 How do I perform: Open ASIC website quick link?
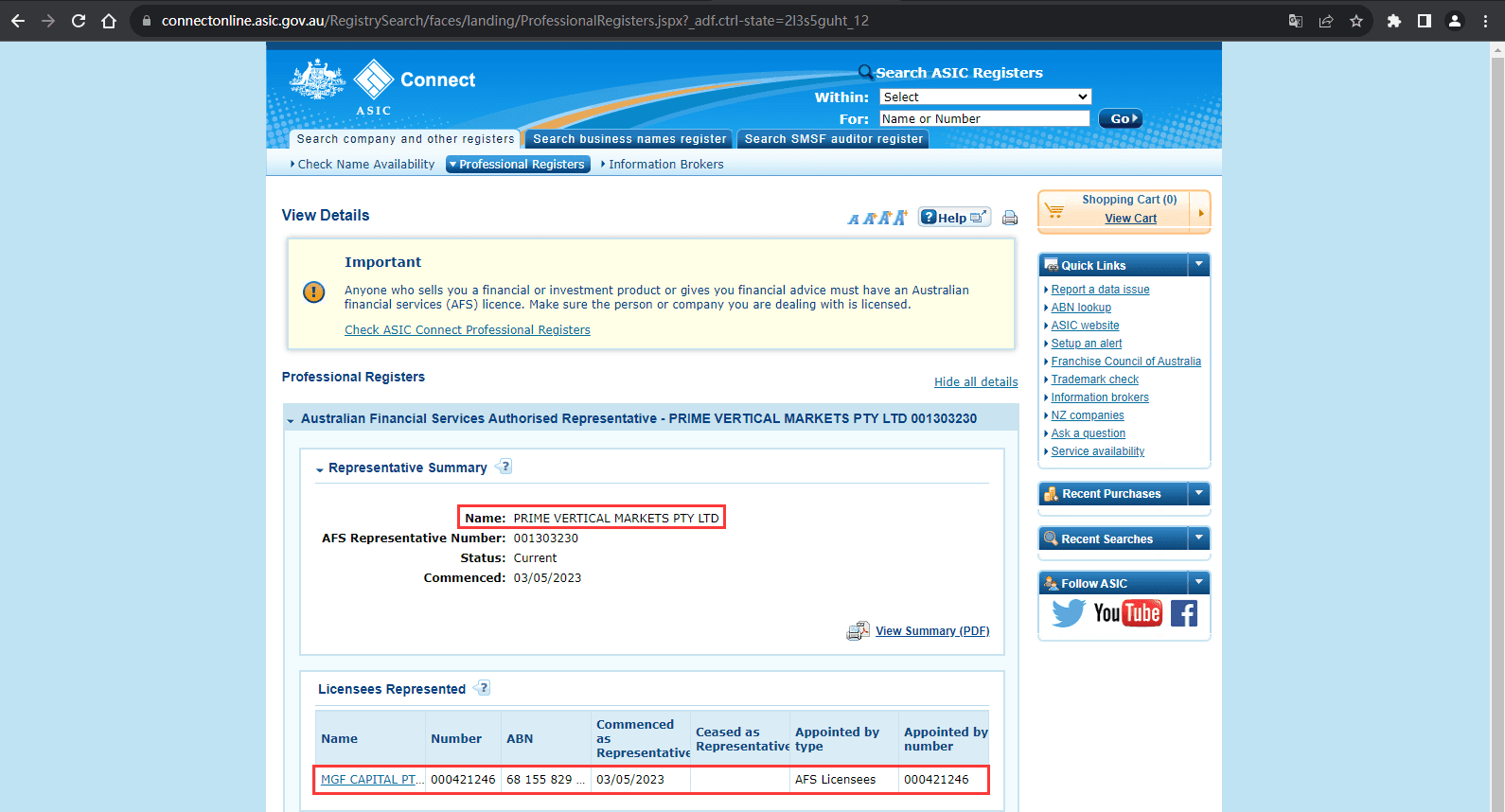[x=1085, y=326]
